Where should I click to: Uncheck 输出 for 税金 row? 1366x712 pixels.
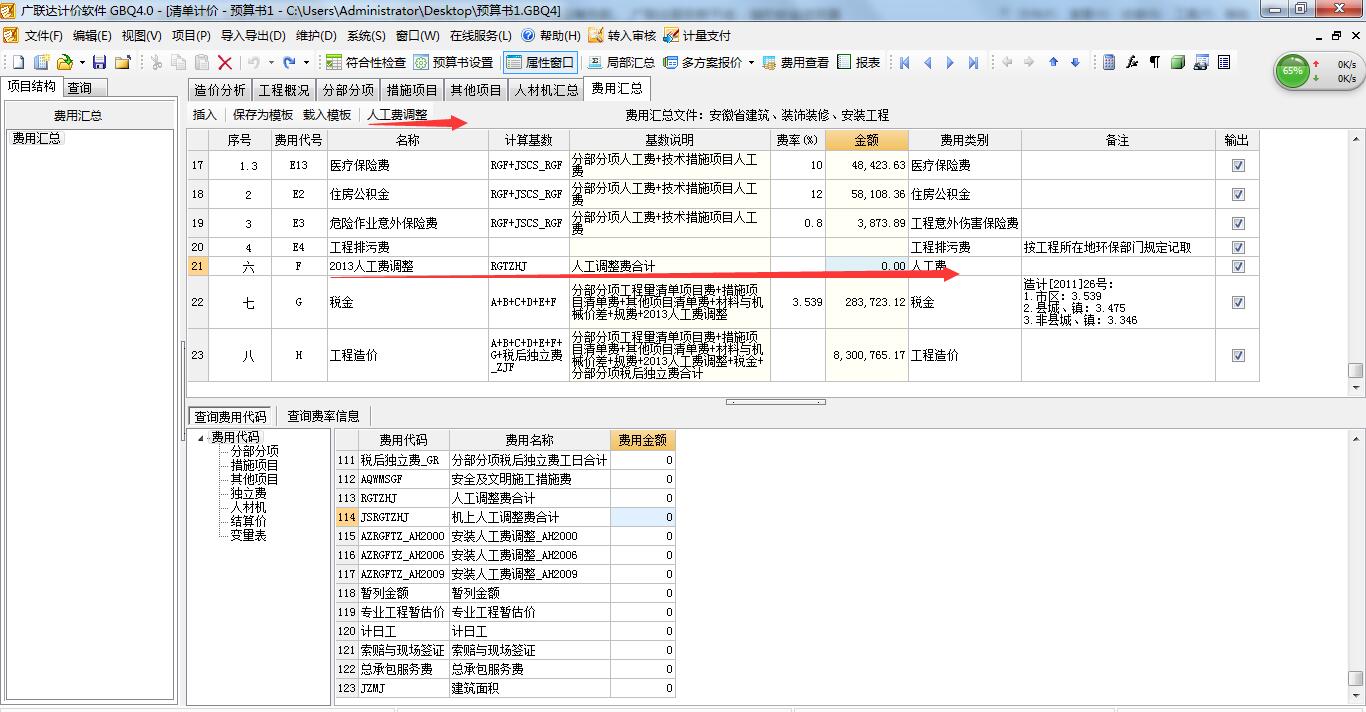click(1238, 303)
